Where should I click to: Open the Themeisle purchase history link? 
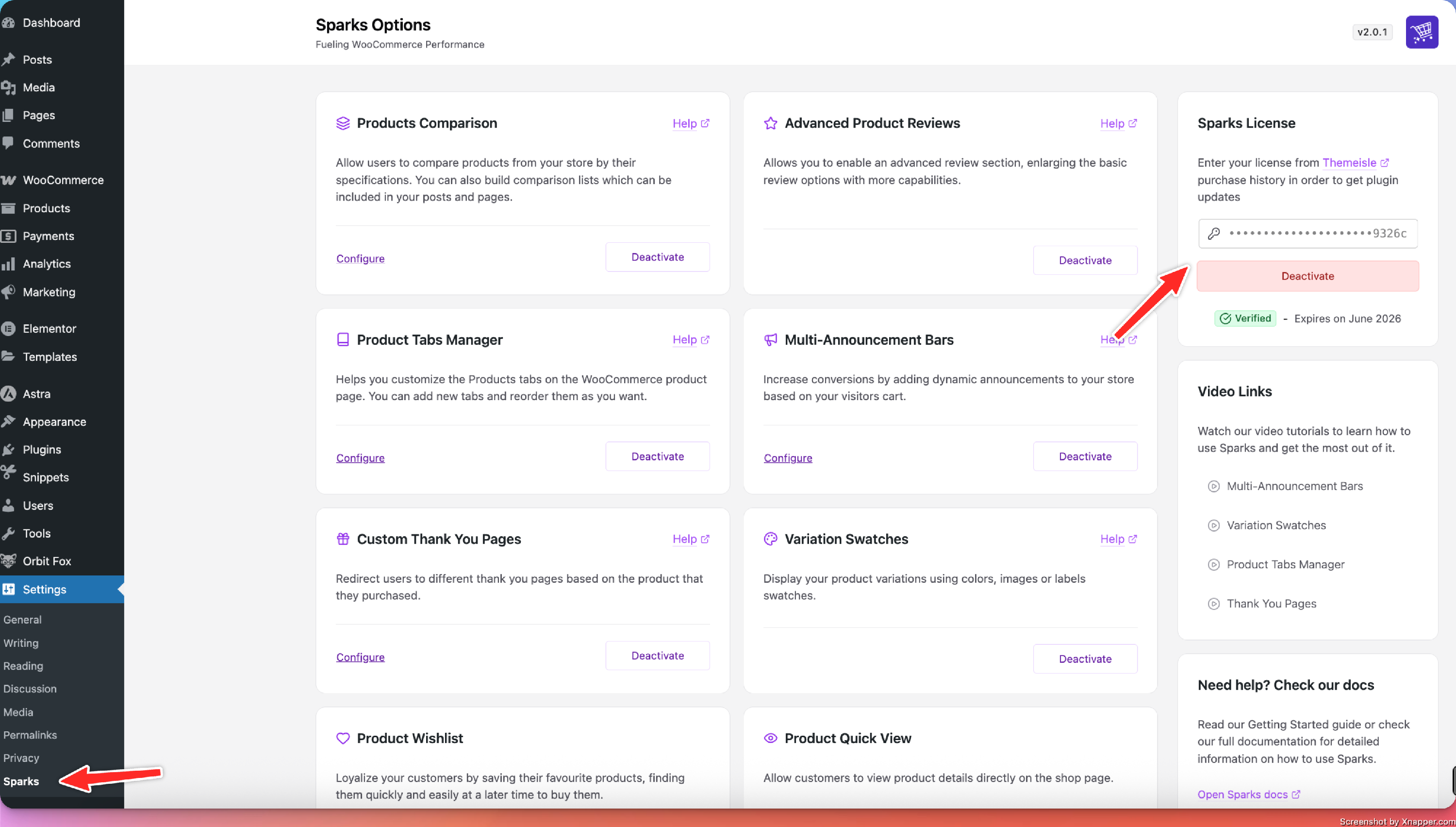[1349, 163]
